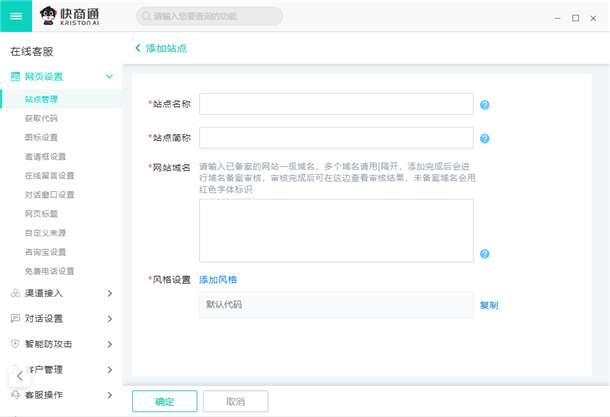Focus the 站点名称 input field
The image size is (610, 417).
click(336, 105)
